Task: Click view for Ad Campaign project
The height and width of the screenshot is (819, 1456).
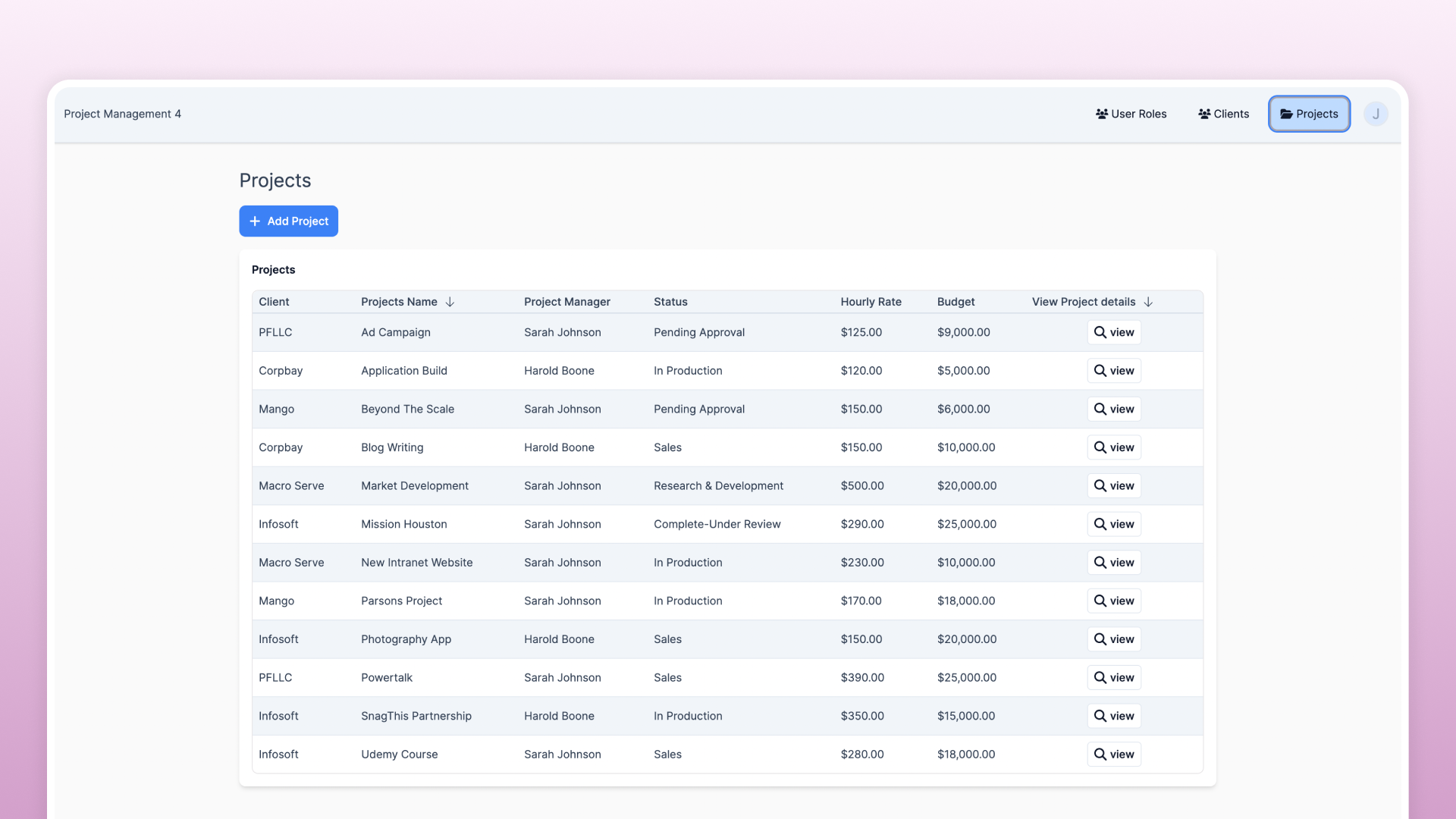Action: (1113, 332)
